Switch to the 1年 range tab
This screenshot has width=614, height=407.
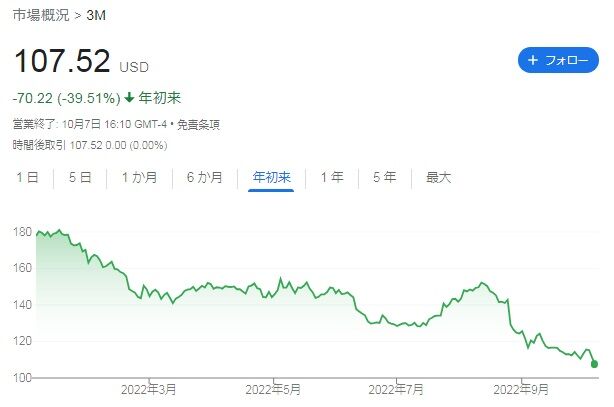[x=332, y=177]
